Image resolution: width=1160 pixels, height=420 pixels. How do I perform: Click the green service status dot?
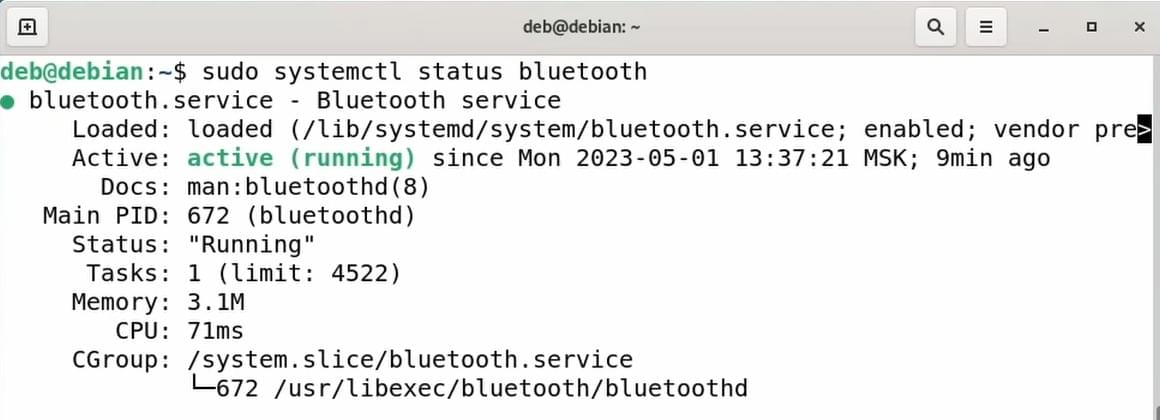[7, 101]
